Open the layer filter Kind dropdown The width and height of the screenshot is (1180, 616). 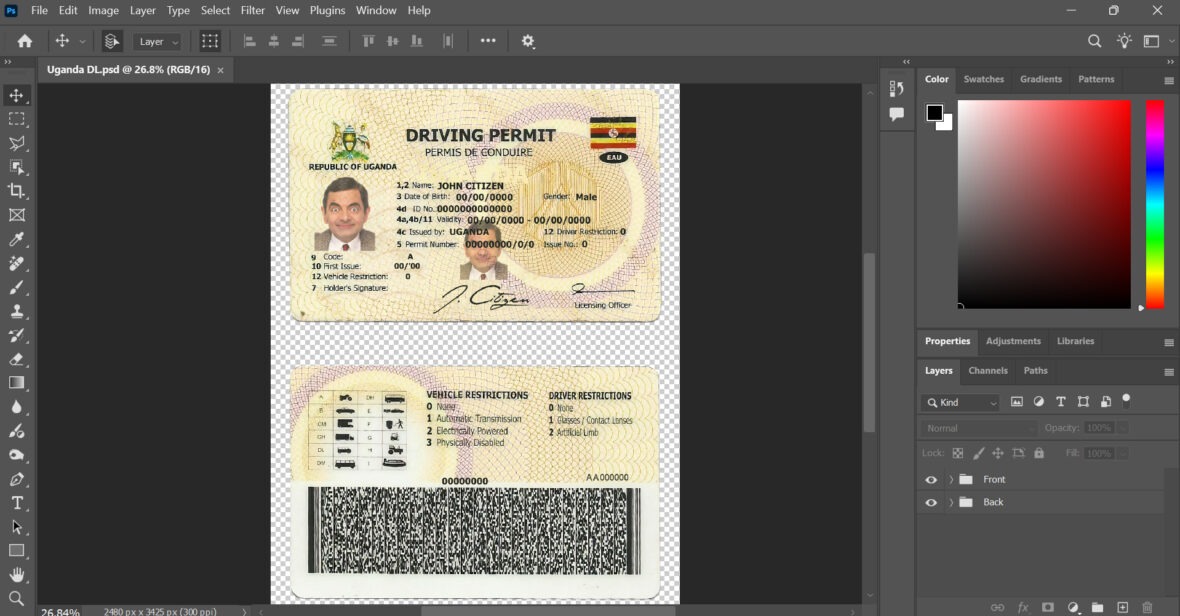pyautogui.click(x=958, y=401)
